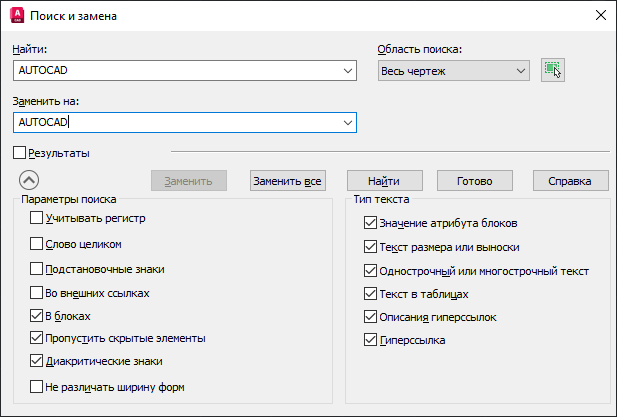
Task: Tick the 'Результаты' checkbox
Action: [x=20, y=153]
